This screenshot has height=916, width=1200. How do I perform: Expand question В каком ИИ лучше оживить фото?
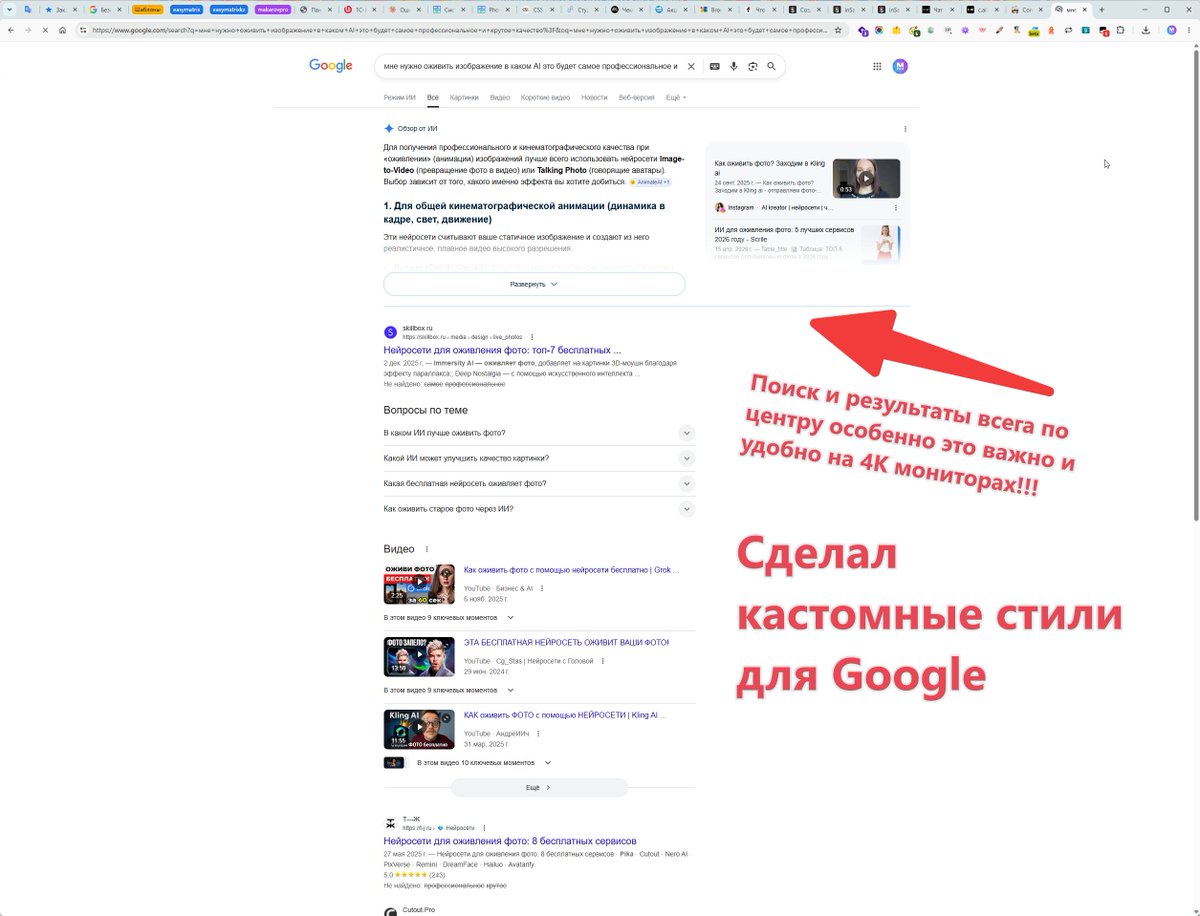[686, 433]
